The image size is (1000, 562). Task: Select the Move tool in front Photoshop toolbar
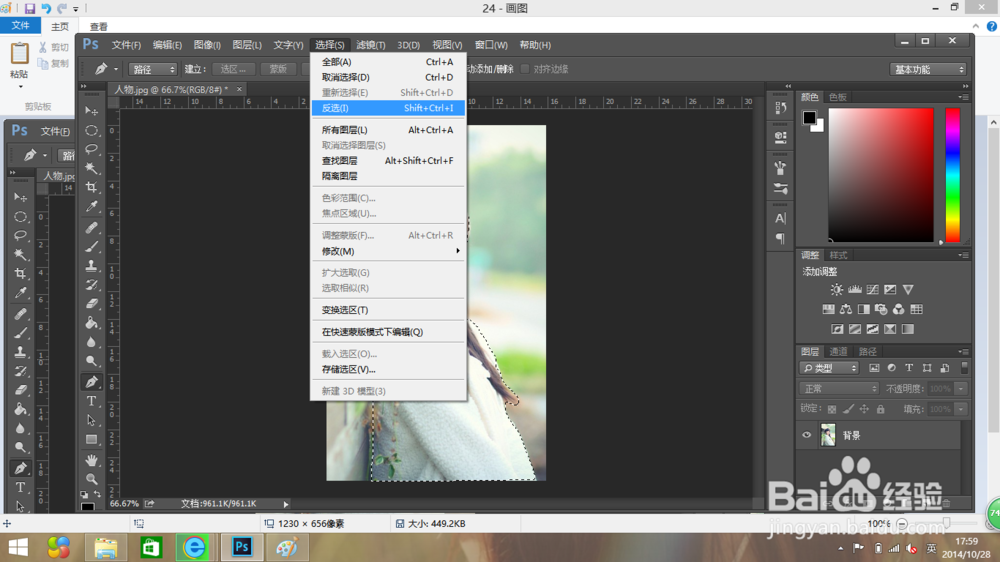(x=92, y=111)
